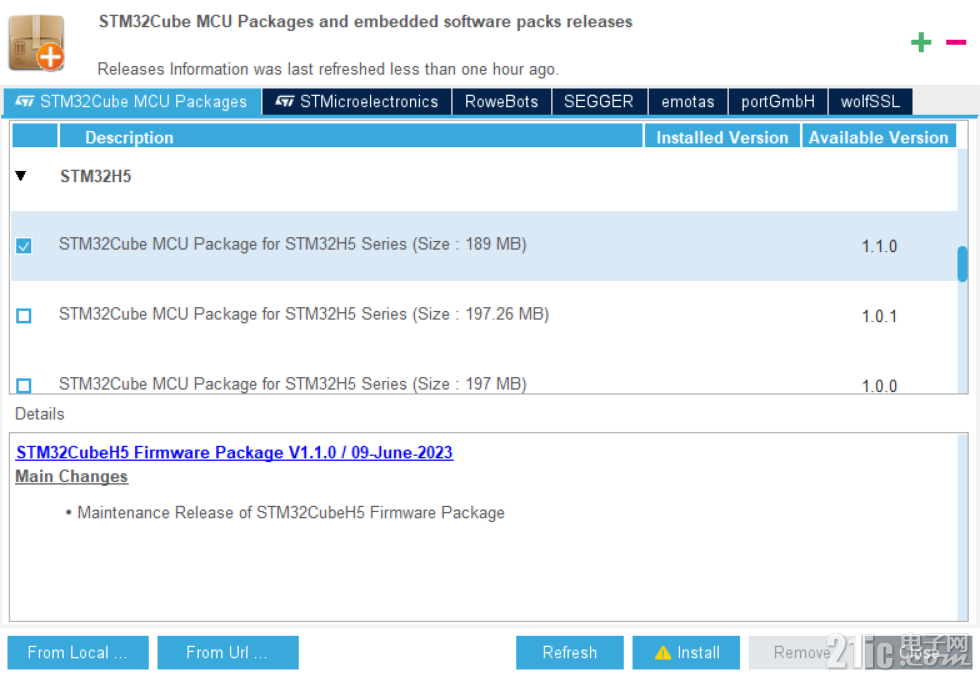980x676 pixels.
Task: Click the From Local button
Action: click(77, 652)
